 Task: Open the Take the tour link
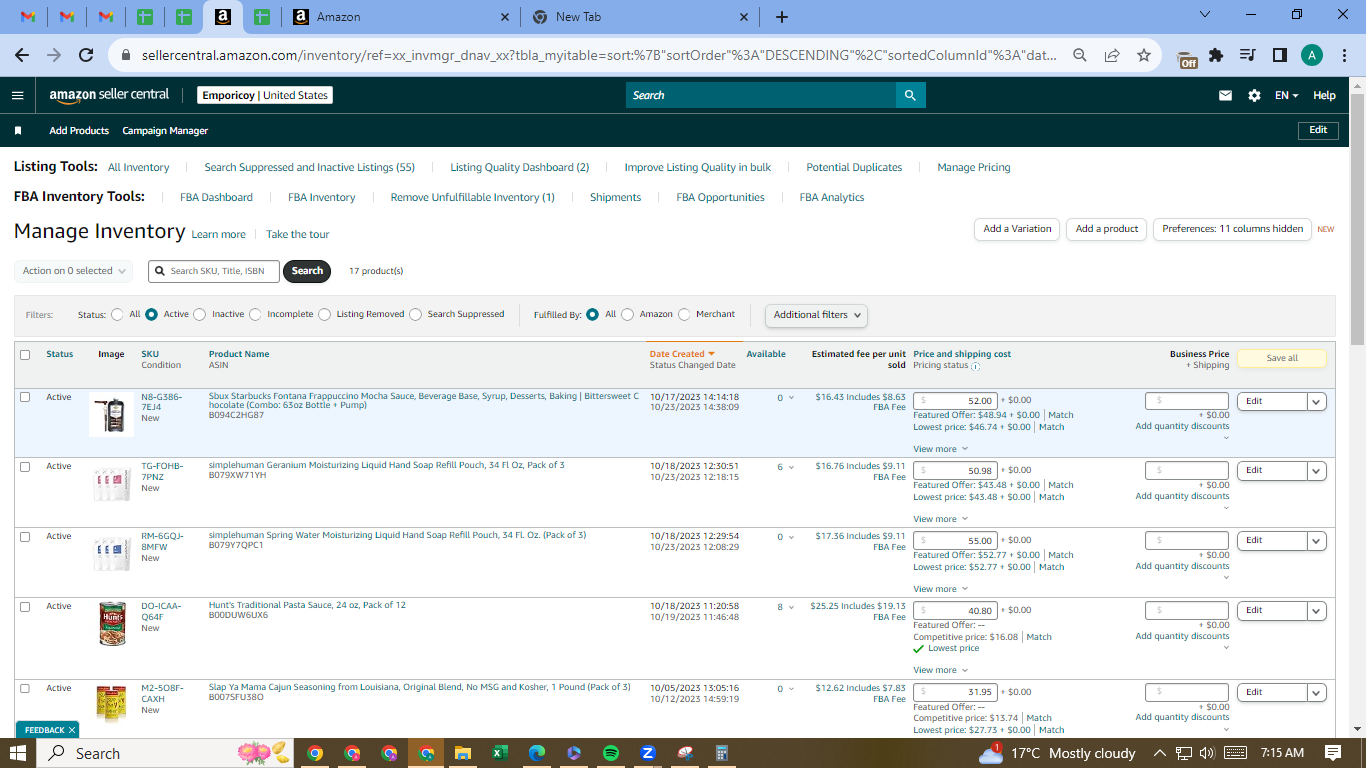[x=297, y=234]
